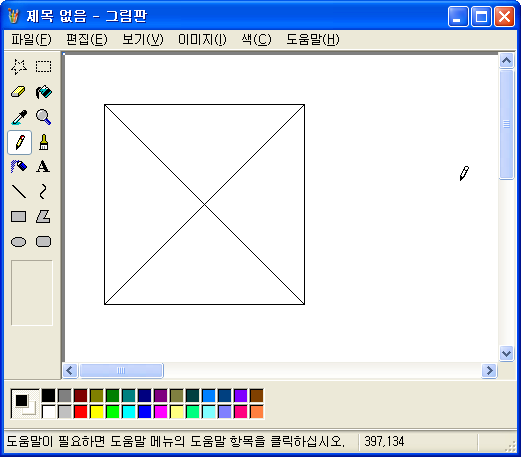Screen dimensions: 521x457
Task: Click the horizontal scrollbar right arrow
Action: tap(489, 371)
